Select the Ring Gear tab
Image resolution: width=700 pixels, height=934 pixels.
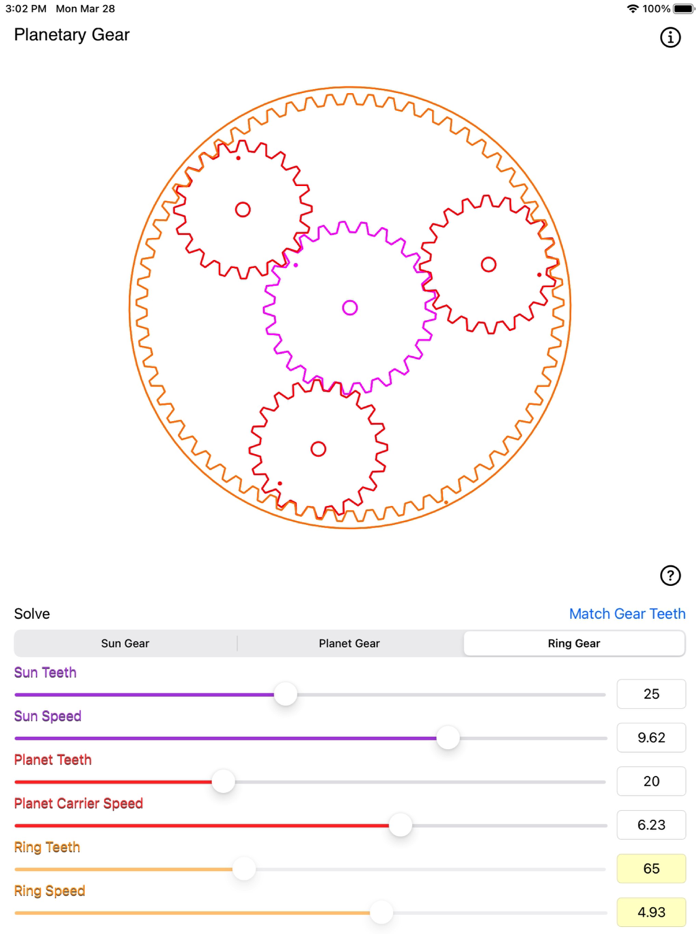pos(574,643)
